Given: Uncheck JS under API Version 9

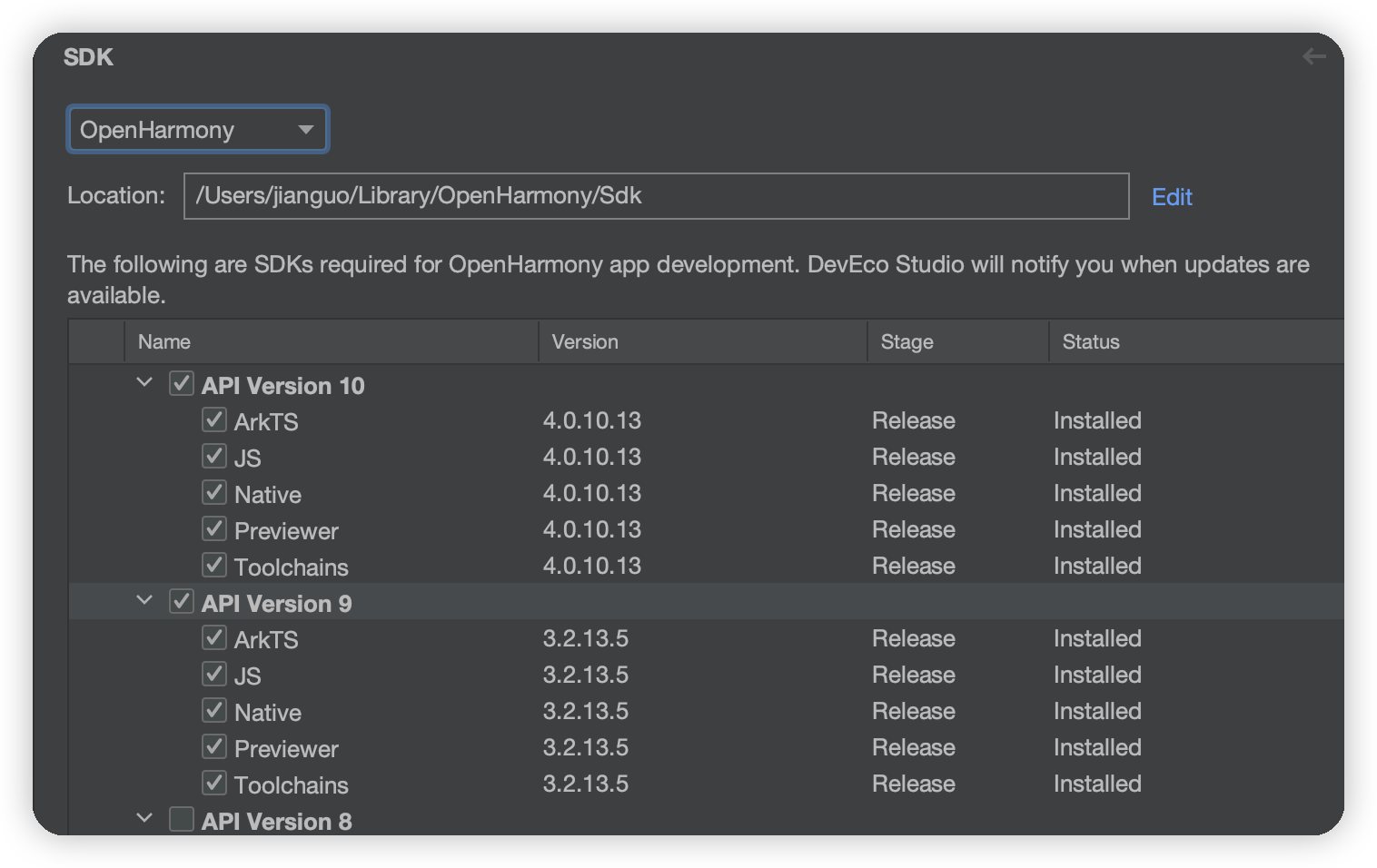Looking at the screenshot, I should tap(214, 674).
